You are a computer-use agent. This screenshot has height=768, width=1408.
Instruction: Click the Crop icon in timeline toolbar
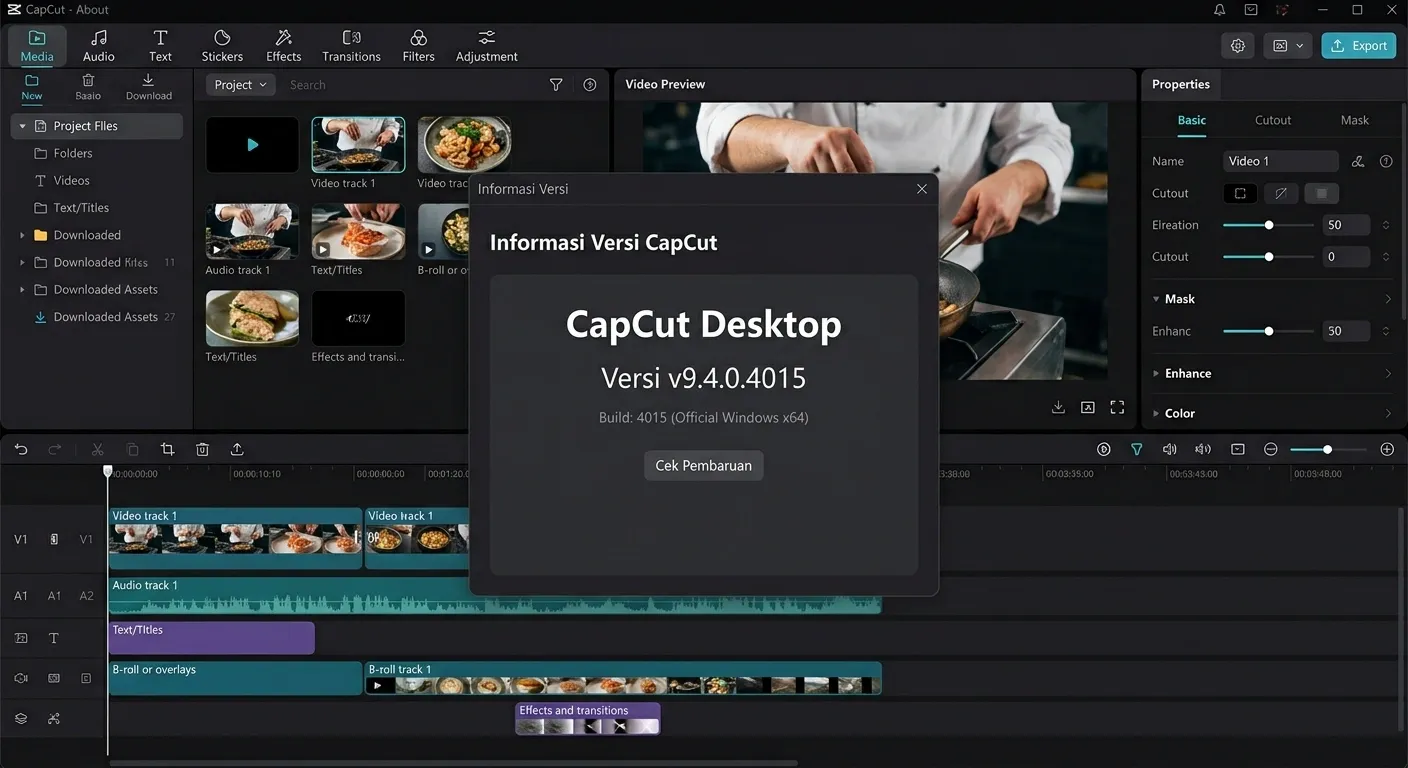click(x=167, y=450)
